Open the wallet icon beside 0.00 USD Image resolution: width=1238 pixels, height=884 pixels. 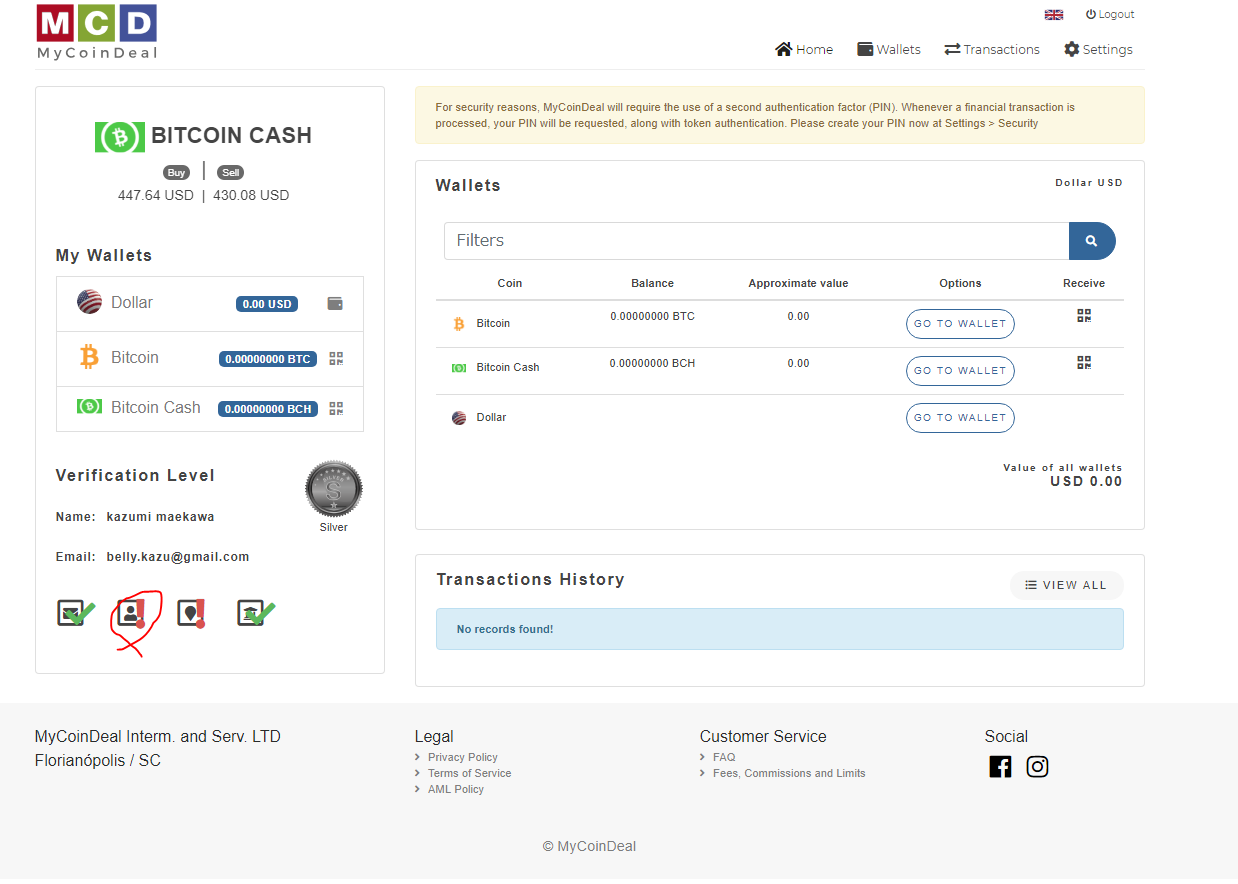(x=335, y=303)
